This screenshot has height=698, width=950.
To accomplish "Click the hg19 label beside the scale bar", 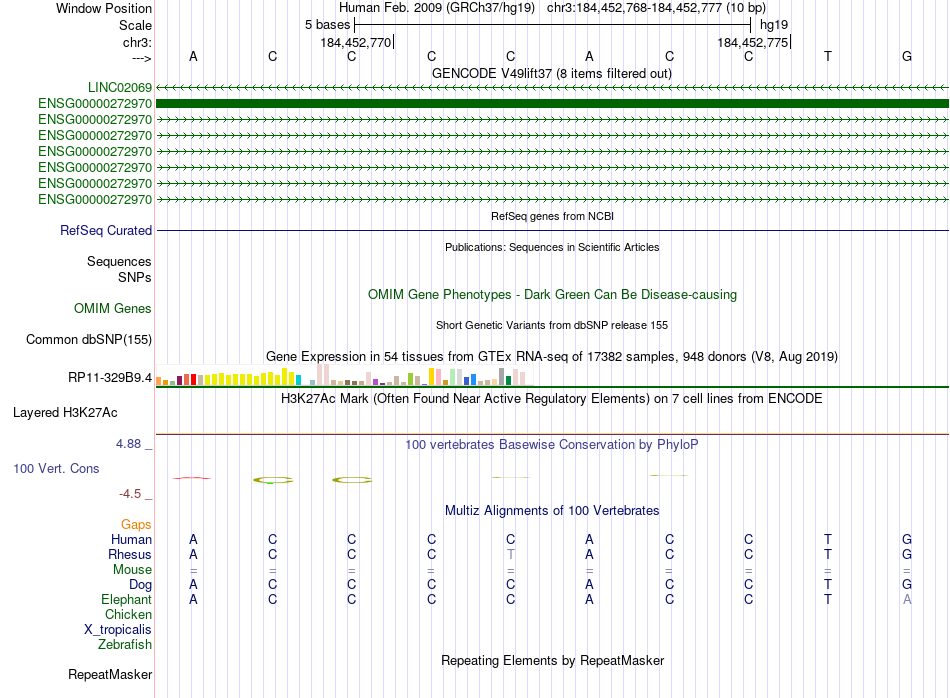I will [x=774, y=25].
